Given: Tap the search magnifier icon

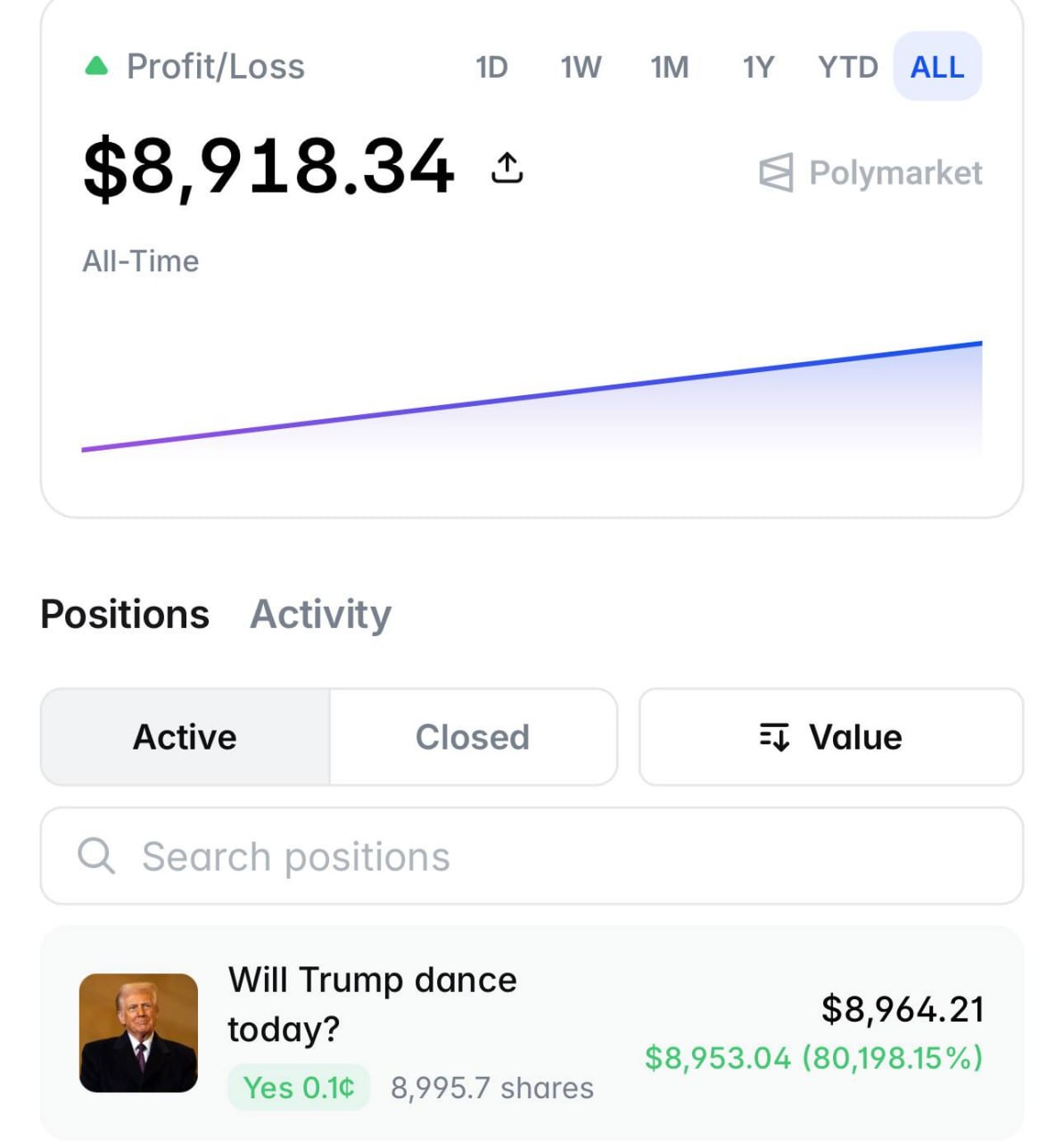Looking at the screenshot, I should tap(96, 856).
